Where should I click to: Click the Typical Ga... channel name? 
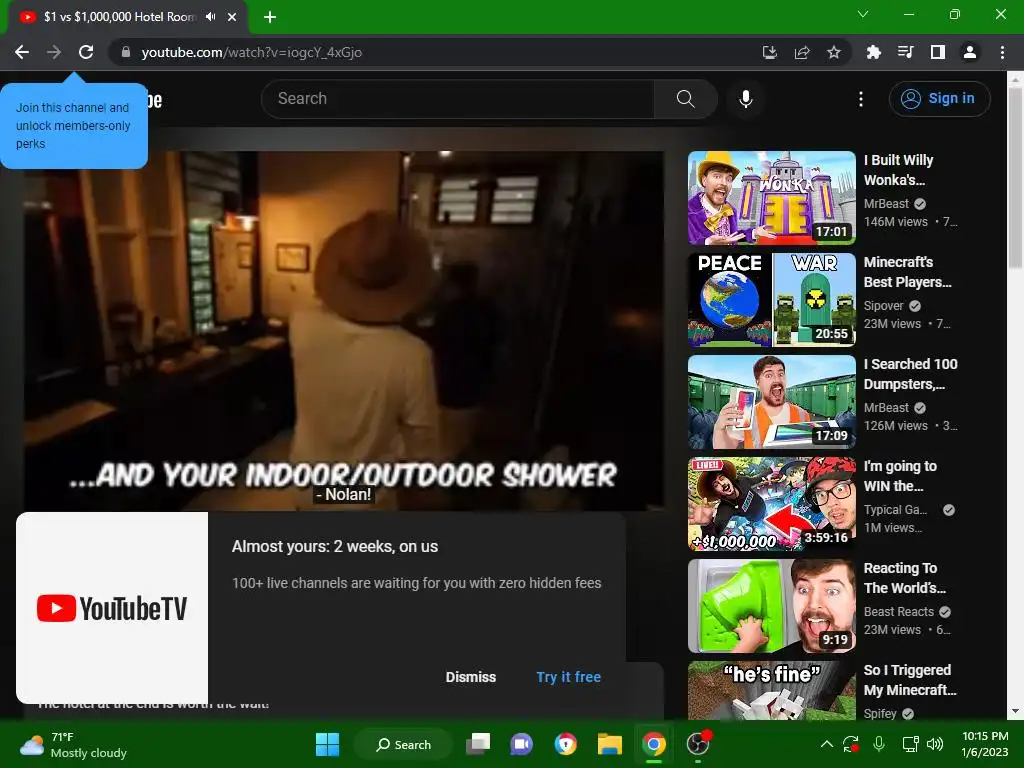(895, 509)
